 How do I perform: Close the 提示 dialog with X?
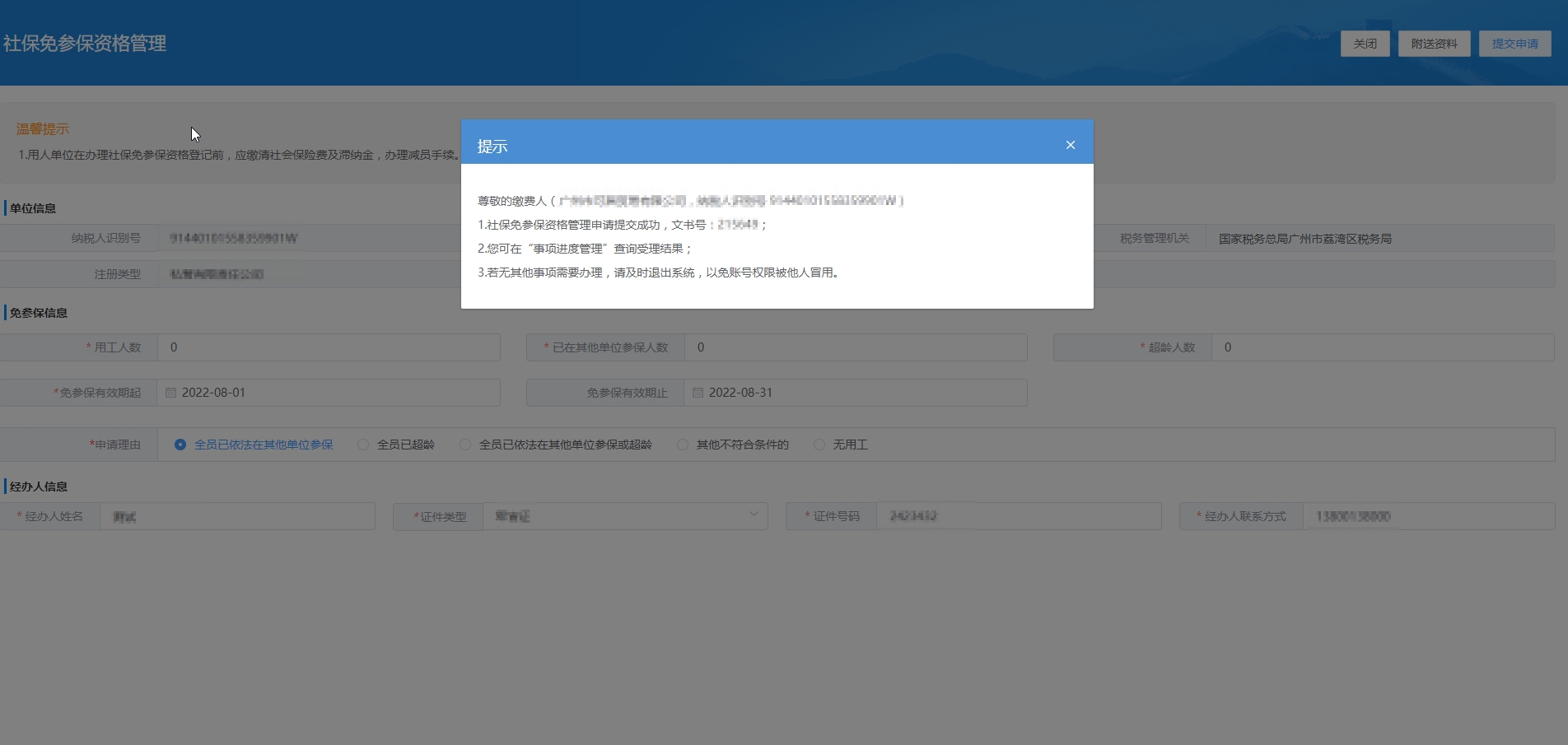pos(1070,145)
